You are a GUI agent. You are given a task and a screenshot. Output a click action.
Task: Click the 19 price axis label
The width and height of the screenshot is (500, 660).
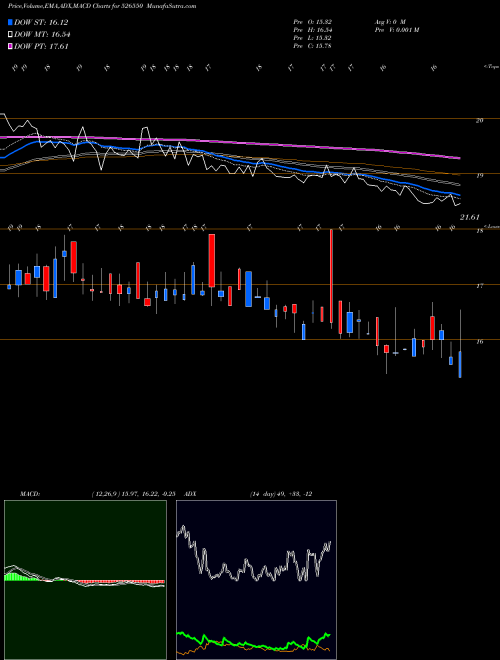tap(479, 176)
